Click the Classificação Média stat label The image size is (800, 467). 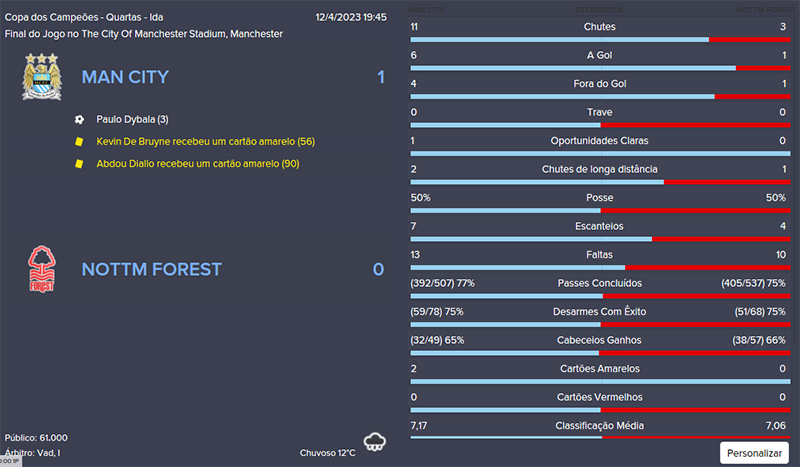coord(600,426)
